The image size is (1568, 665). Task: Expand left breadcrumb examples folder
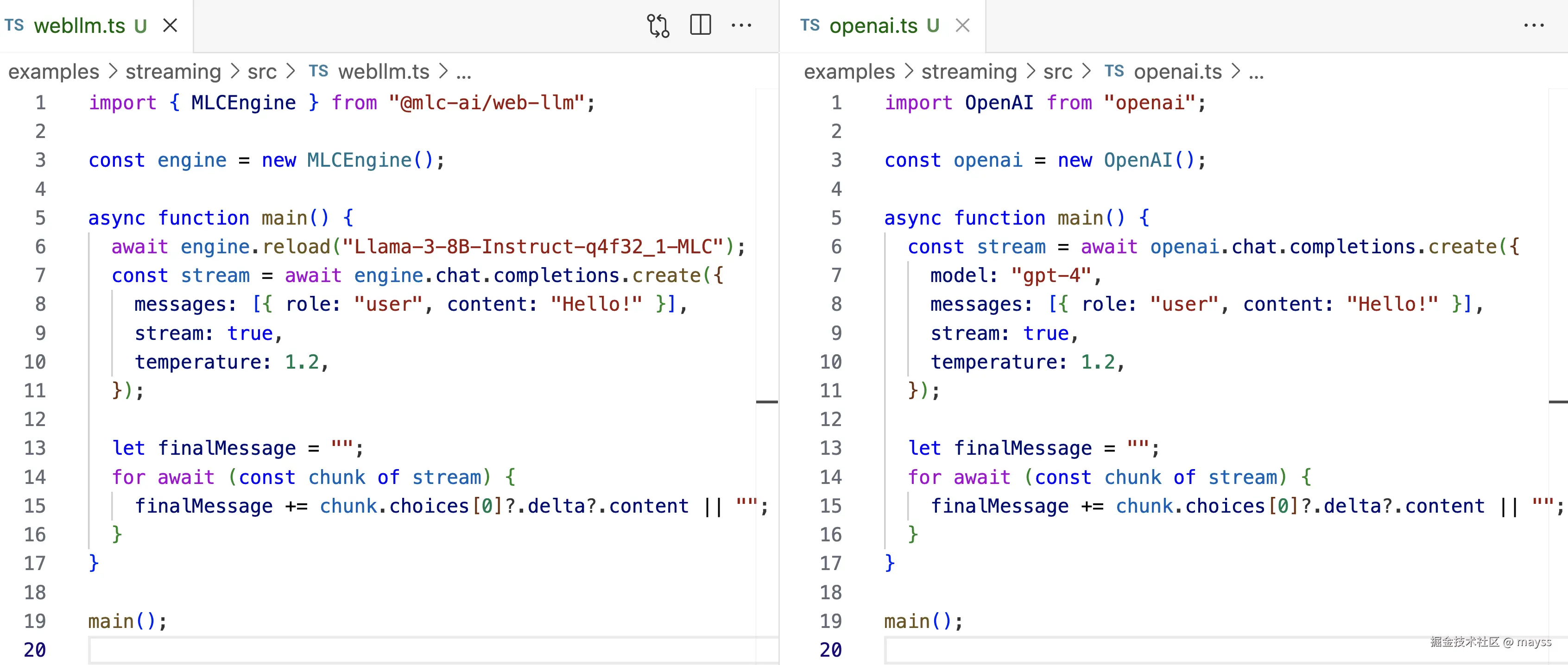[54, 72]
